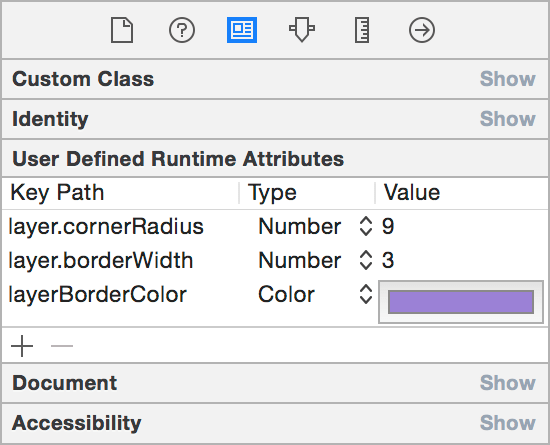The image size is (550, 445).
Task: Show the Document section
Action: [x=507, y=382]
